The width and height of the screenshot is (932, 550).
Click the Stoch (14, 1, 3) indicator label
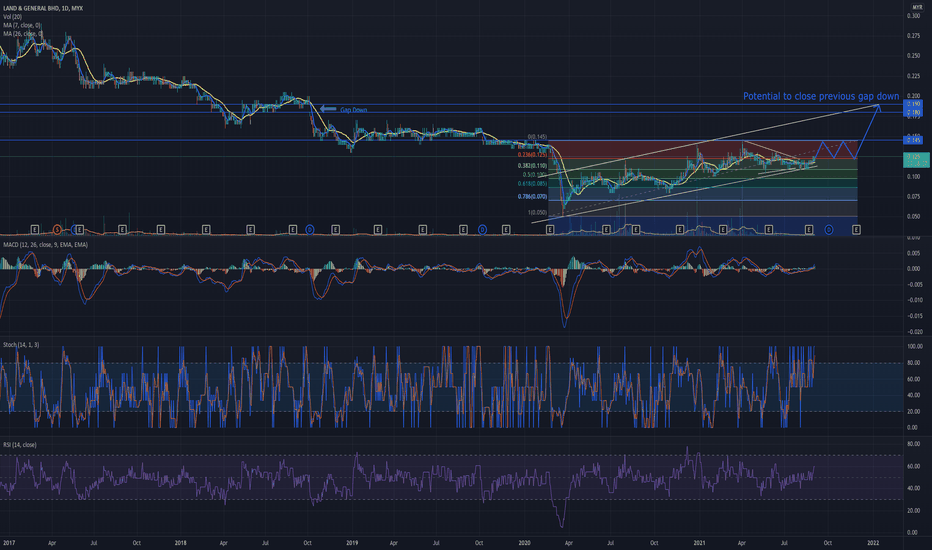(x=21, y=344)
